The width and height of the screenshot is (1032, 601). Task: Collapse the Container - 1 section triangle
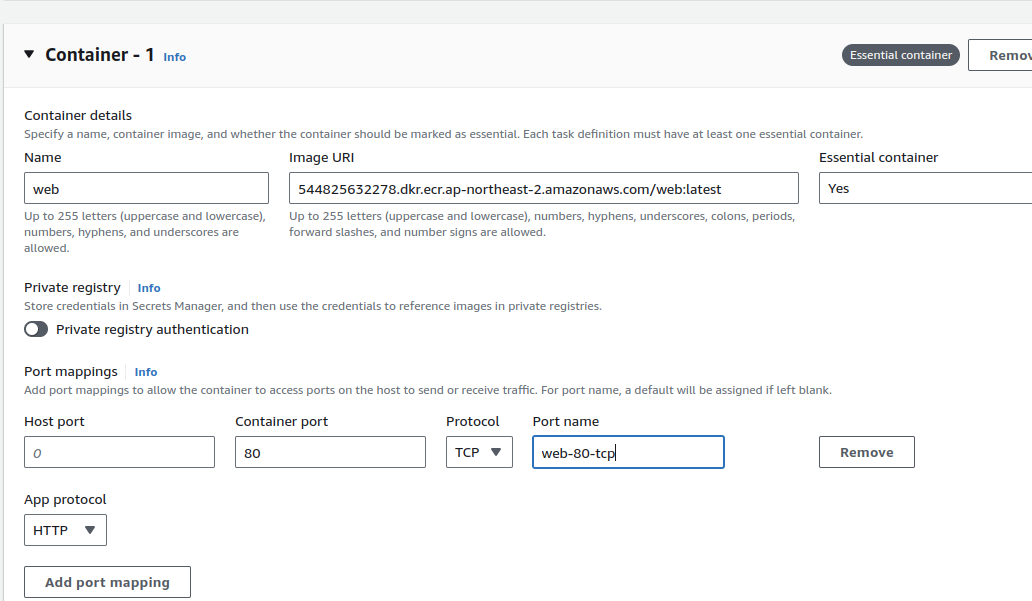point(29,55)
